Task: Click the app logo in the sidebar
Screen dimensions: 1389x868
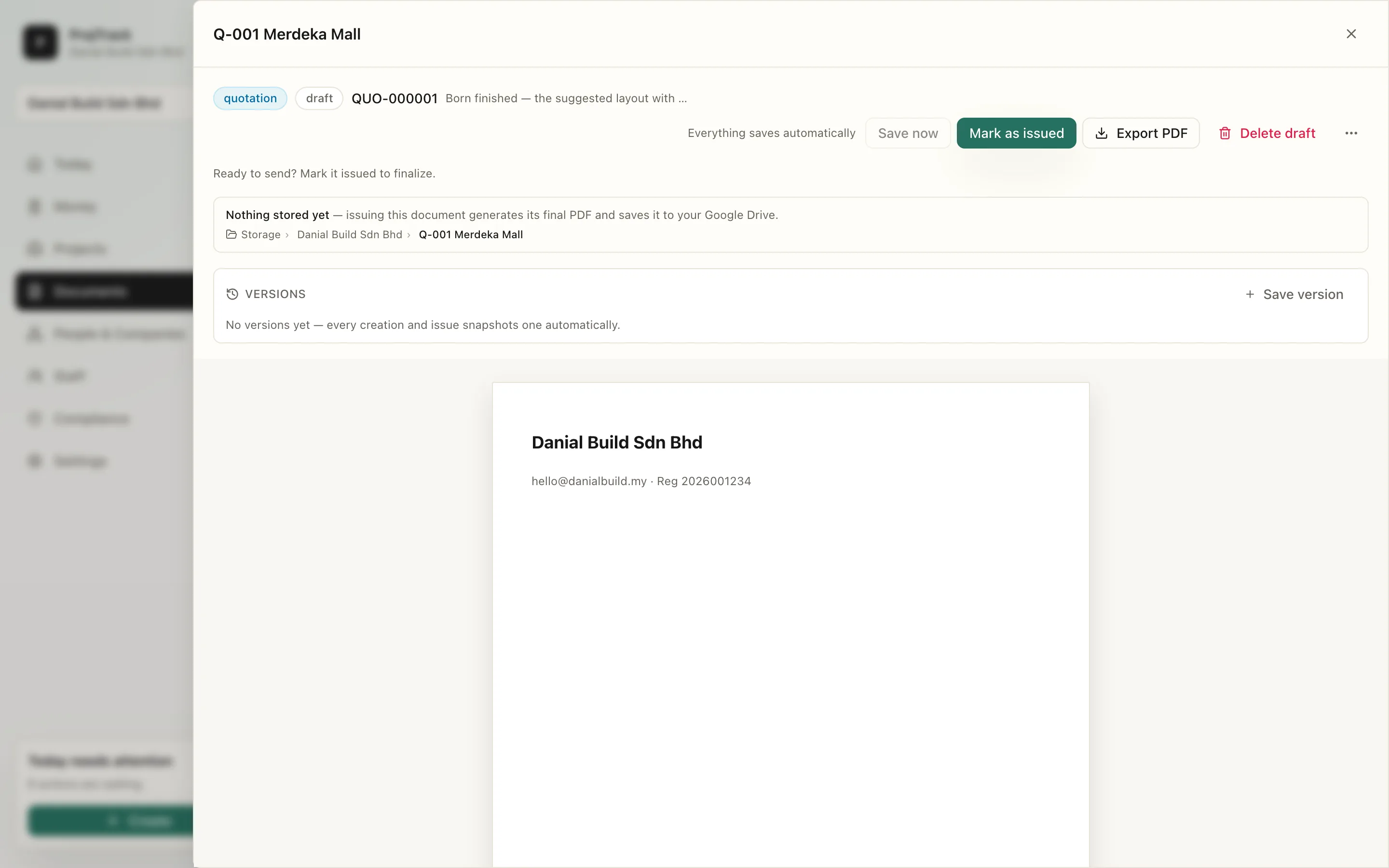Action: tap(40, 42)
